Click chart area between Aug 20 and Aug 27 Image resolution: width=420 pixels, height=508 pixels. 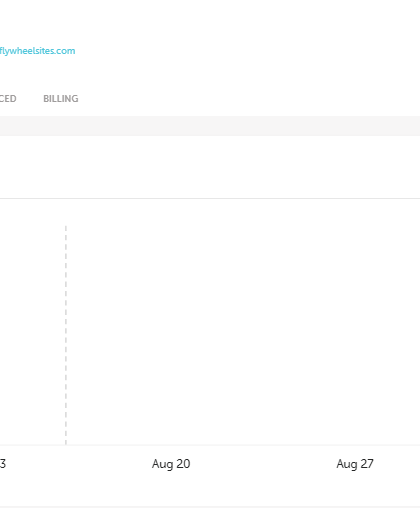coord(263,333)
